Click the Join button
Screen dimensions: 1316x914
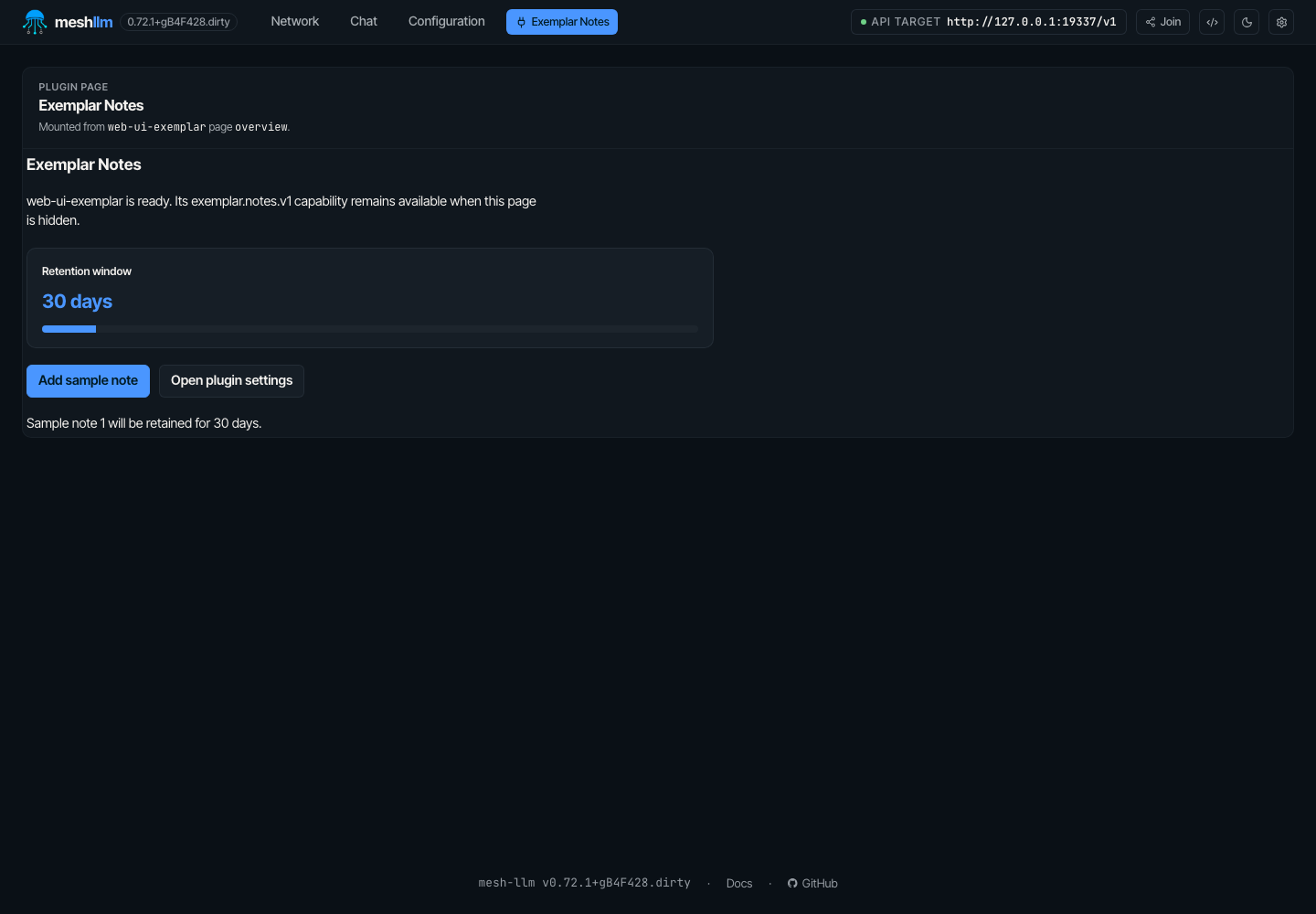click(x=1162, y=22)
